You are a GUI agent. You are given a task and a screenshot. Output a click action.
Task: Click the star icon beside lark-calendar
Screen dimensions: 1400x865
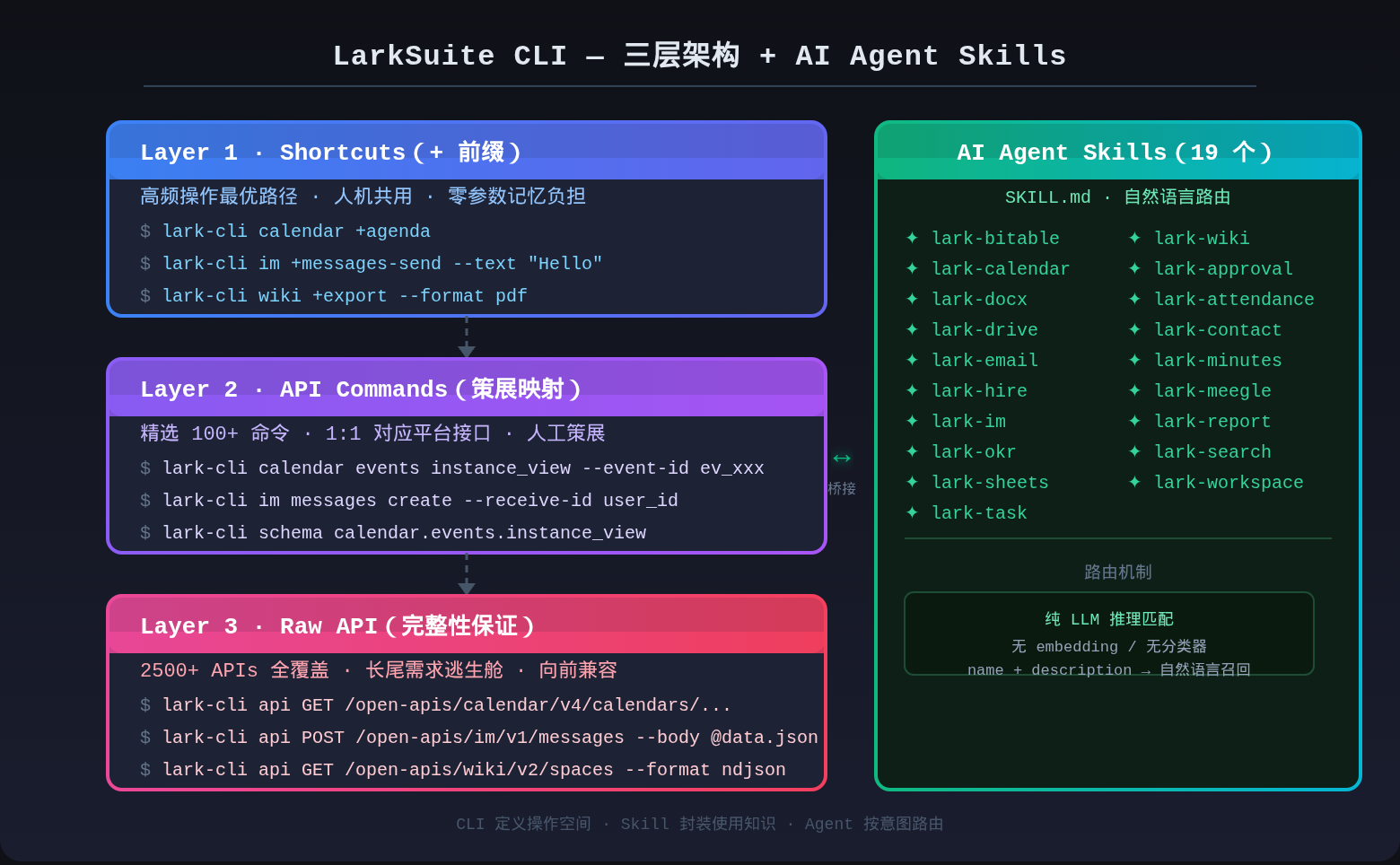tap(912, 268)
